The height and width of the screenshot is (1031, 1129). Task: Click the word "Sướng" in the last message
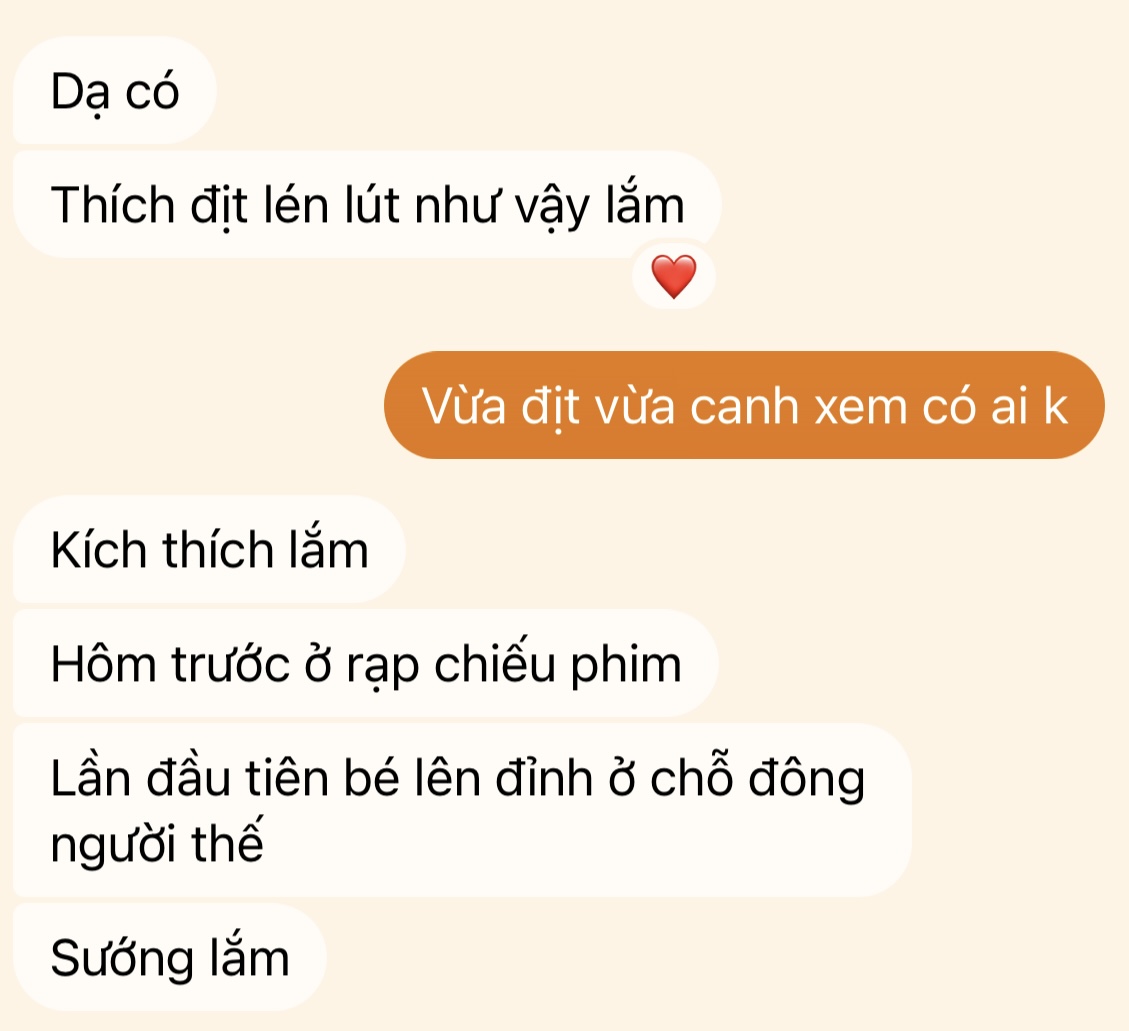click(122, 959)
